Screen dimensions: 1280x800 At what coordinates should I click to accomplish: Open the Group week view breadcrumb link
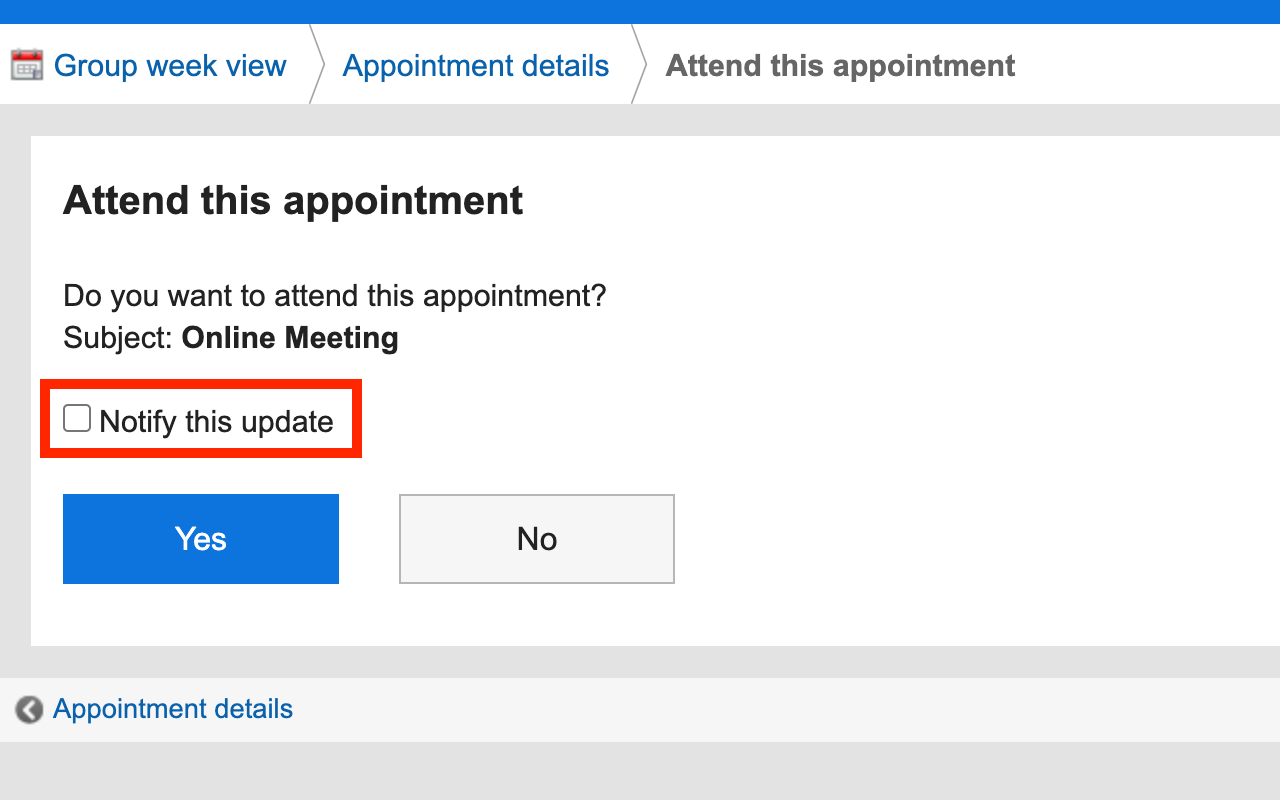point(170,66)
